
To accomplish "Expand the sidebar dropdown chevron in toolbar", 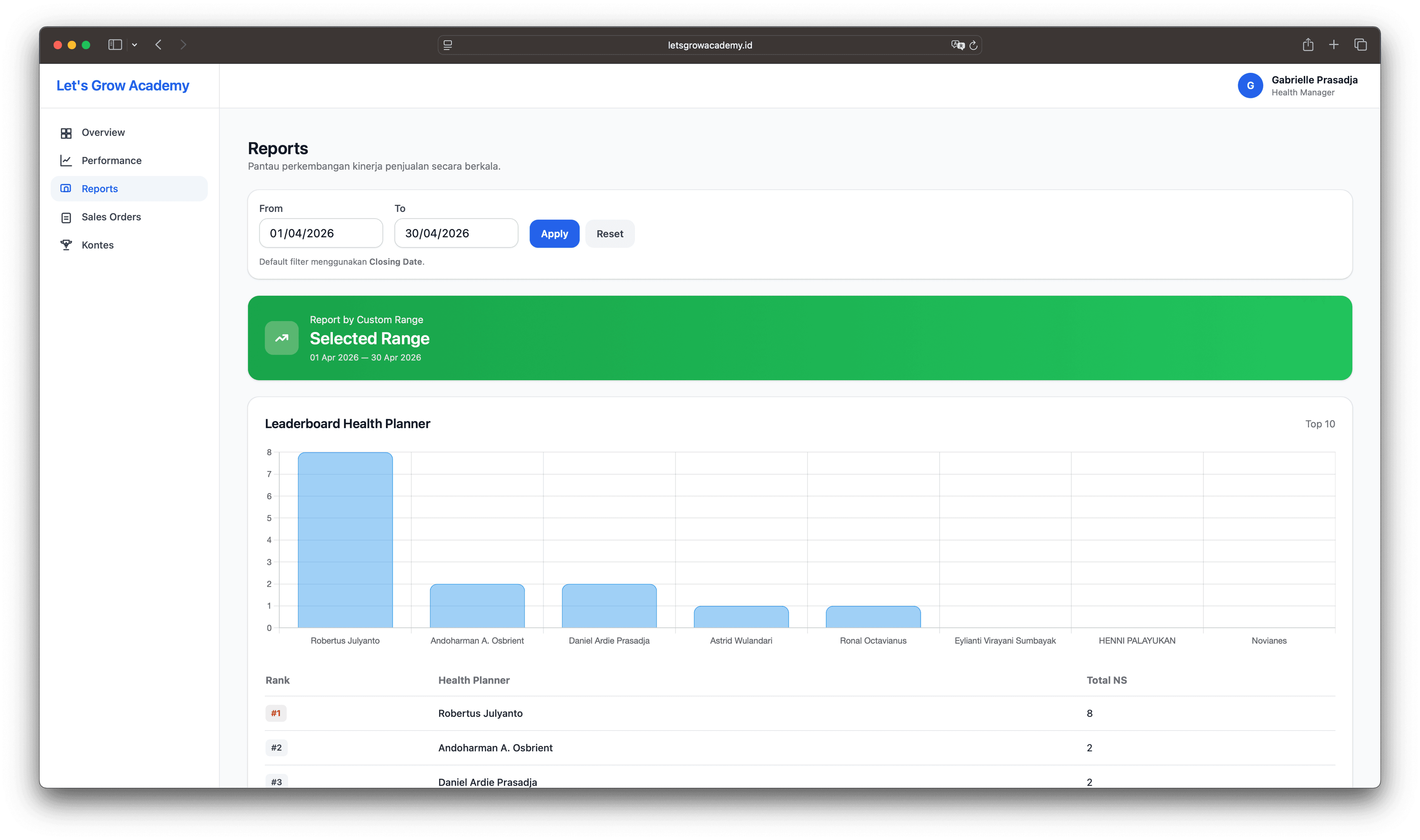I will pyautogui.click(x=135, y=45).
